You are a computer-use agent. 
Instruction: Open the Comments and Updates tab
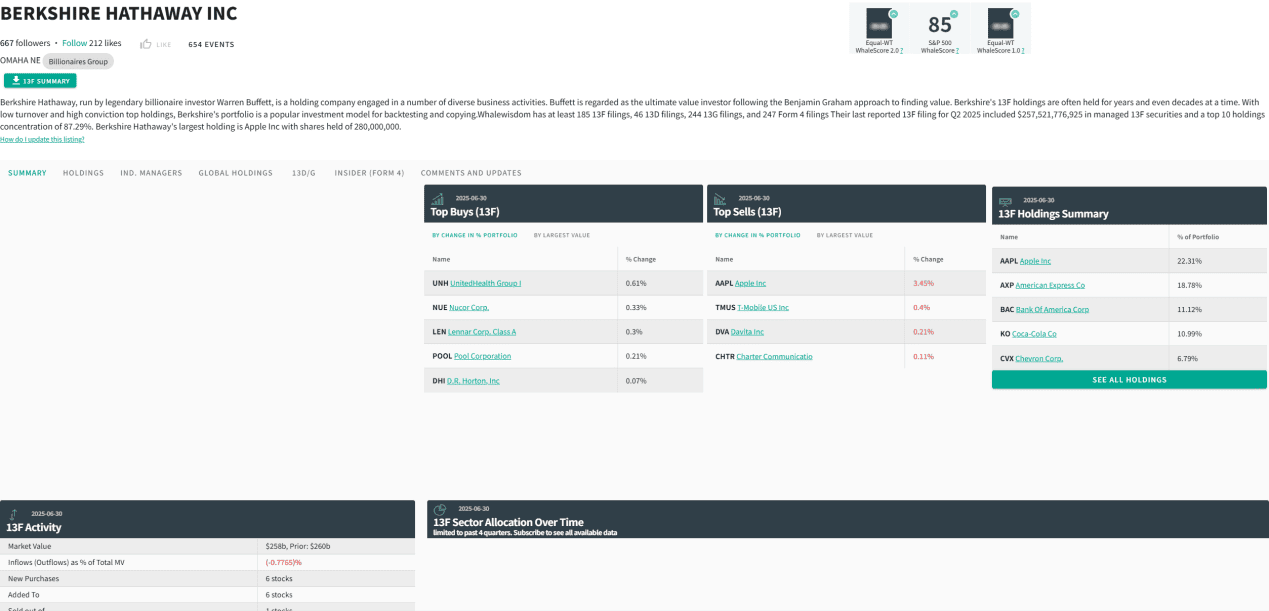471,173
